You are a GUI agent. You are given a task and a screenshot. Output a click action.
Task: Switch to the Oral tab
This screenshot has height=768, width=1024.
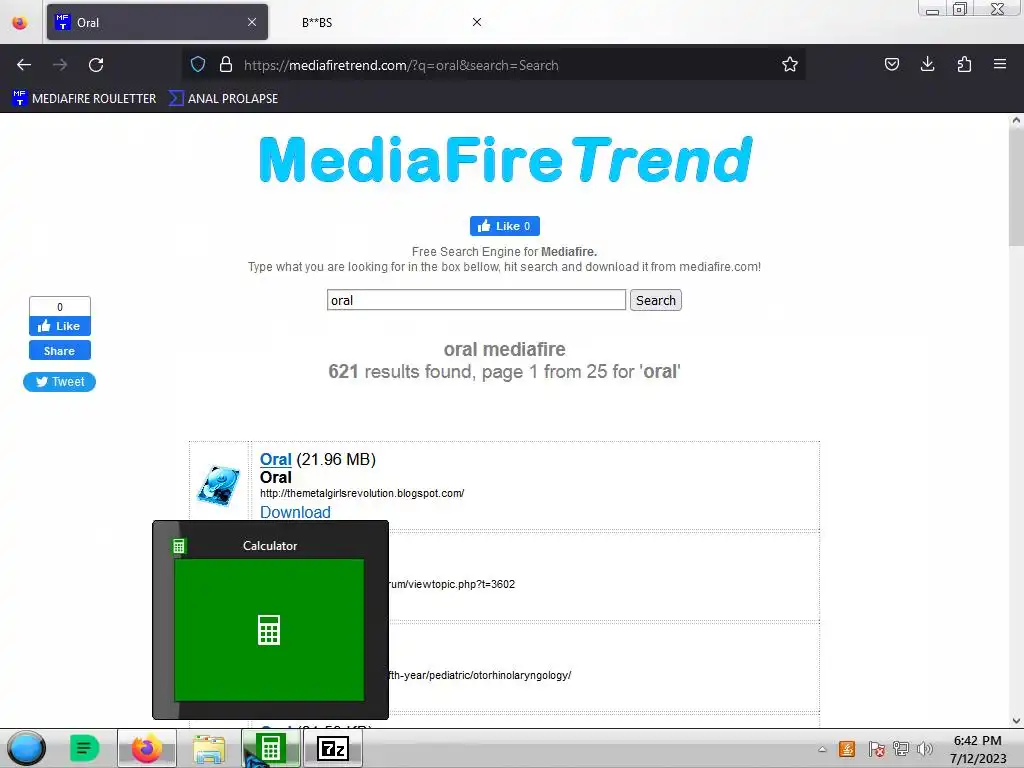click(x=157, y=22)
